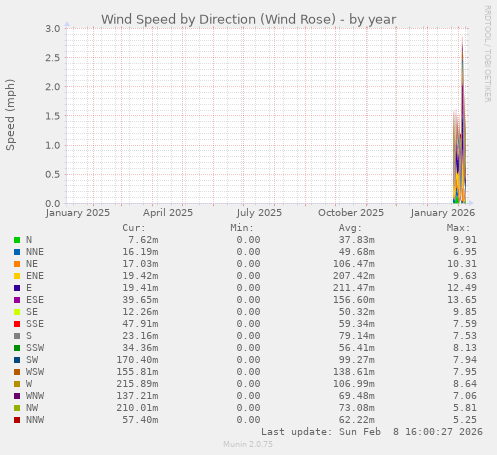Click the S gray legend swatch
Image resolution: width=497 pixels, height=455 pixels.
click(17, 336)
